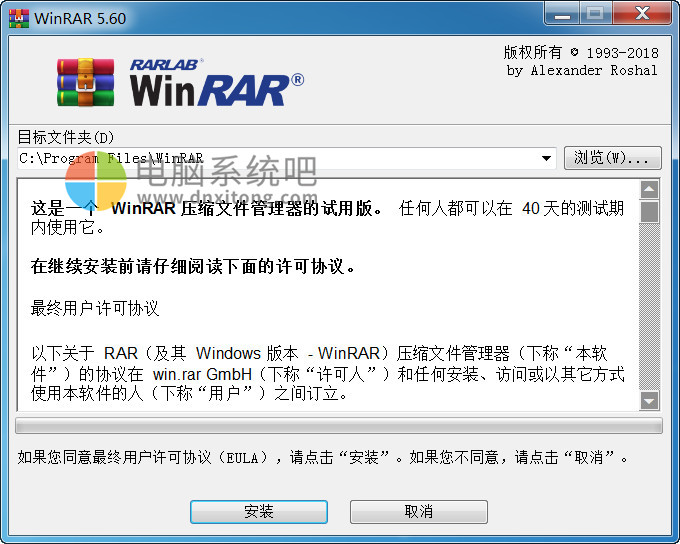Click the 最终用户许可协议 heading text
The width and height of the screenshot is (680, 544).
pos(95,308)
